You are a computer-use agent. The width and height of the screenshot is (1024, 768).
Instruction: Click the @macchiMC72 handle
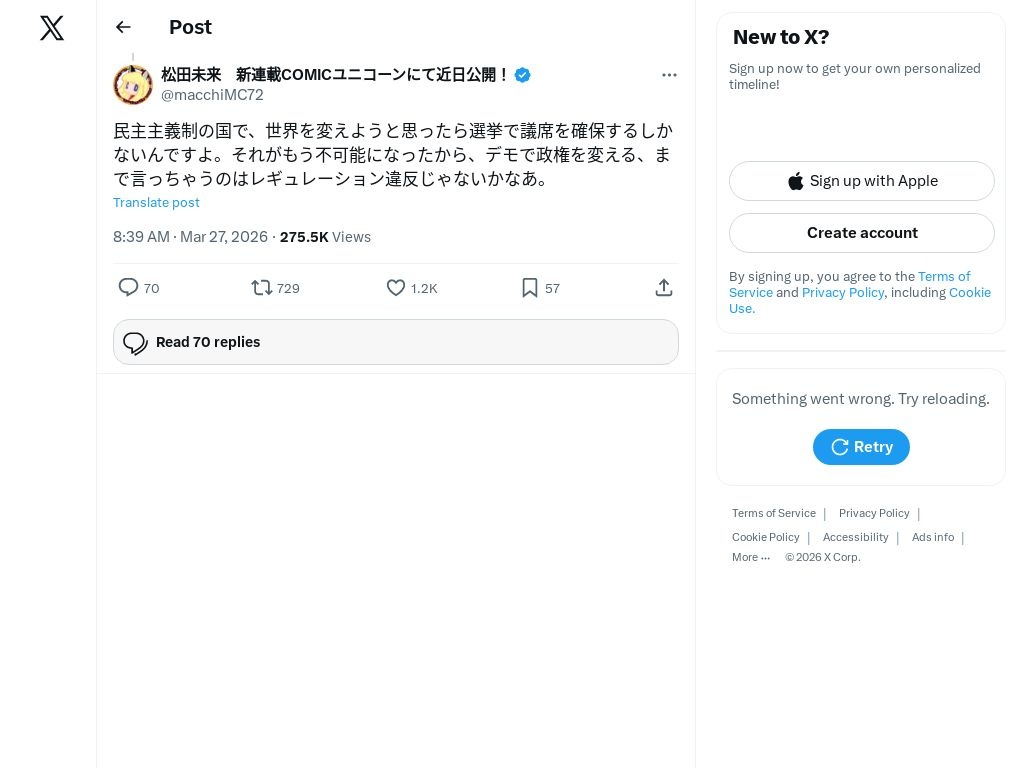coord(212,95)
